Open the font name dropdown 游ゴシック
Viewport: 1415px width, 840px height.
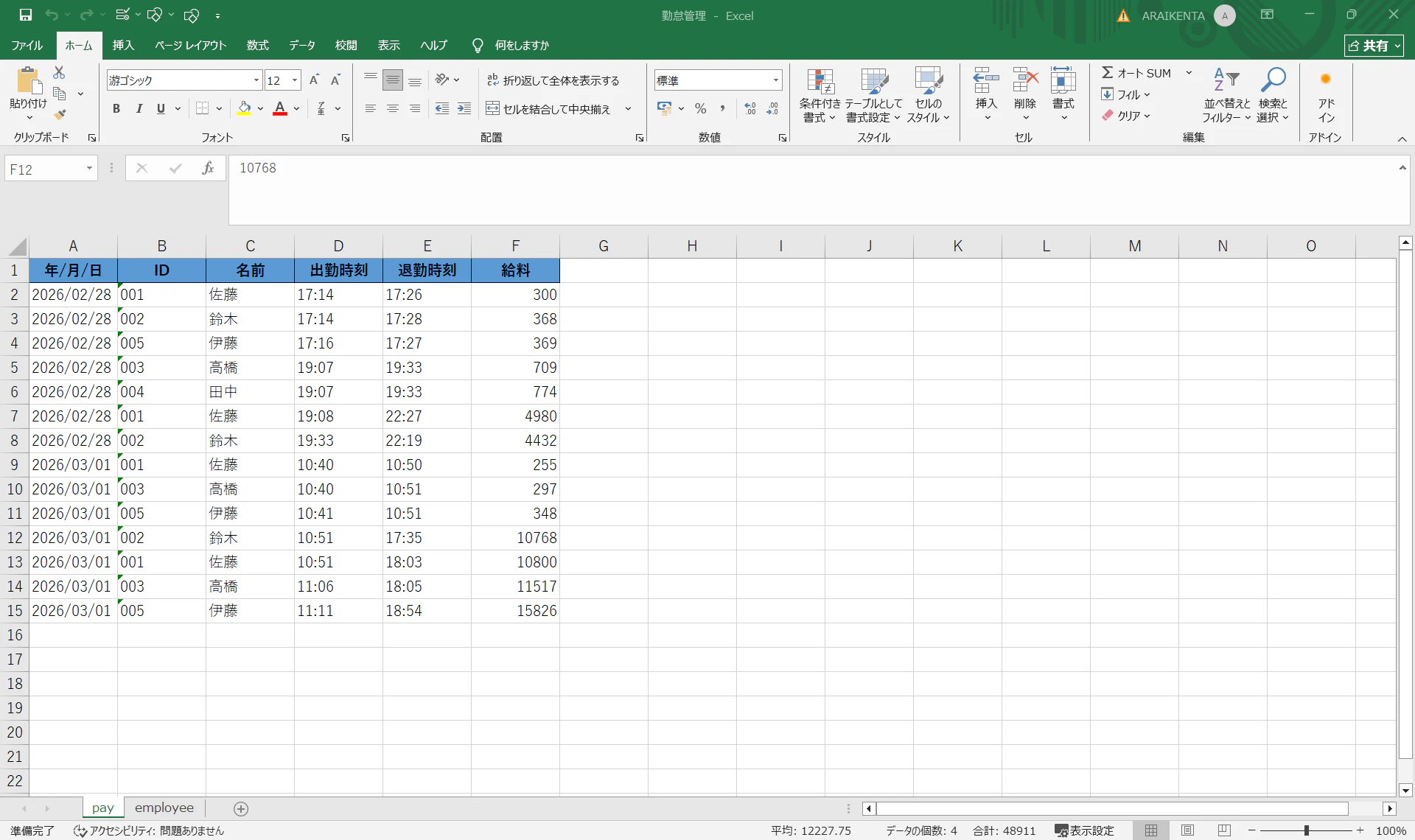[x=256, y=80]
